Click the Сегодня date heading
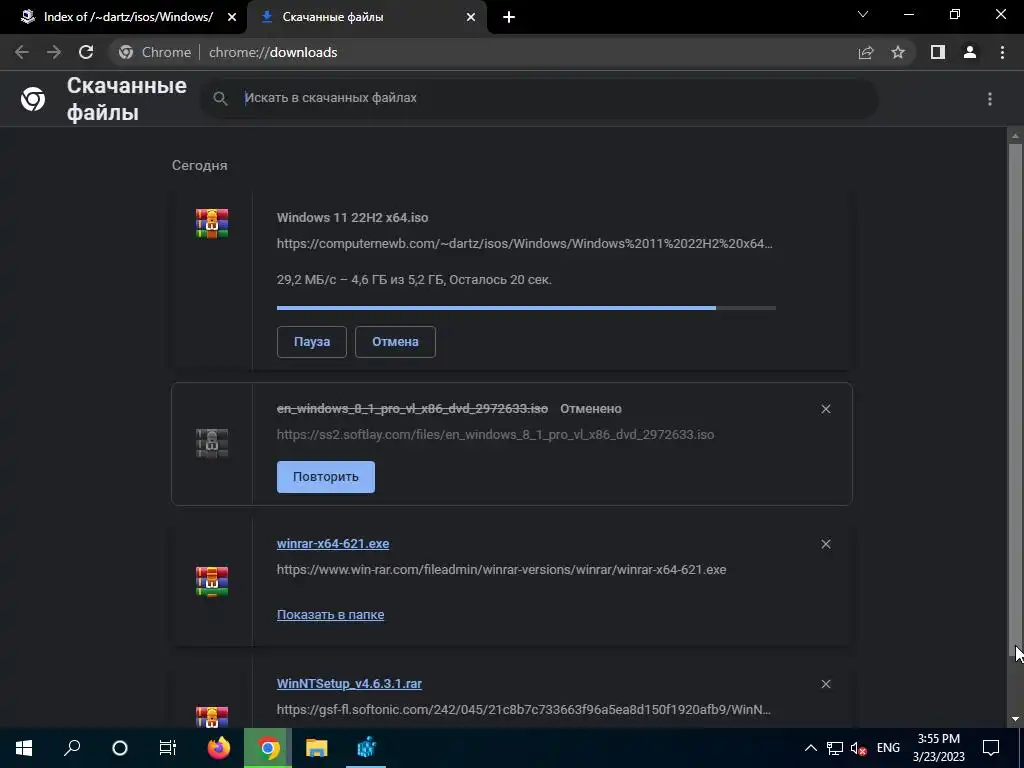The image size is (1024, 768). [200, 165]
